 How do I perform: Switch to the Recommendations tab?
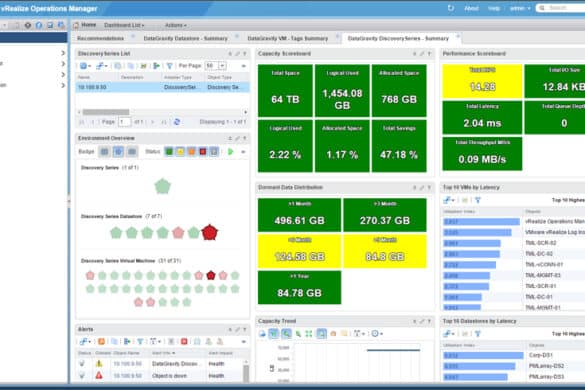pos(100,38)
